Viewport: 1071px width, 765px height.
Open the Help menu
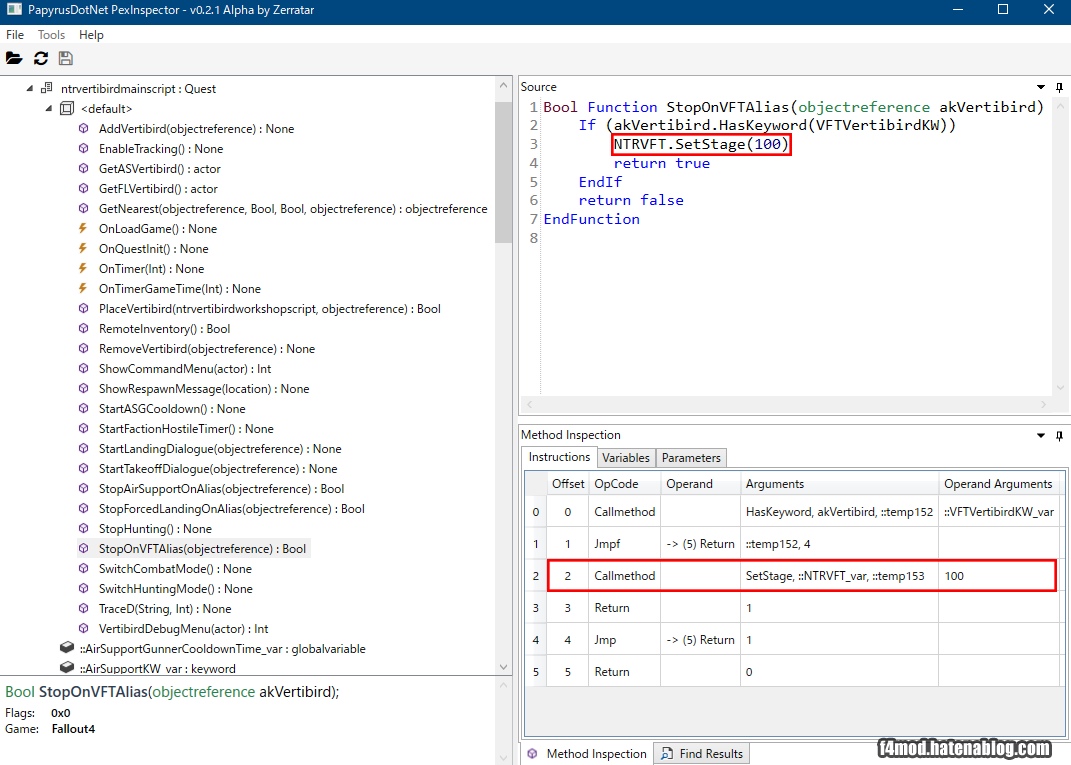click(x=91, y=35)
